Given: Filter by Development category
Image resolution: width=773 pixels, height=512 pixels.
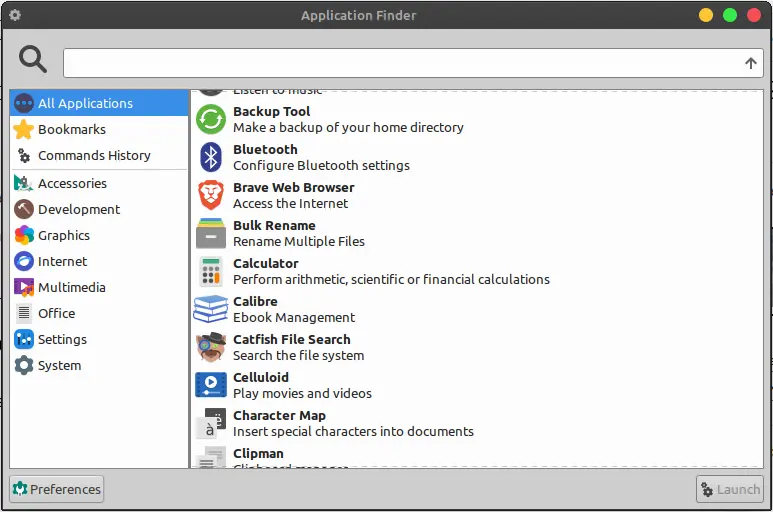Looking at the screenshot, I should tap(99, 209).
